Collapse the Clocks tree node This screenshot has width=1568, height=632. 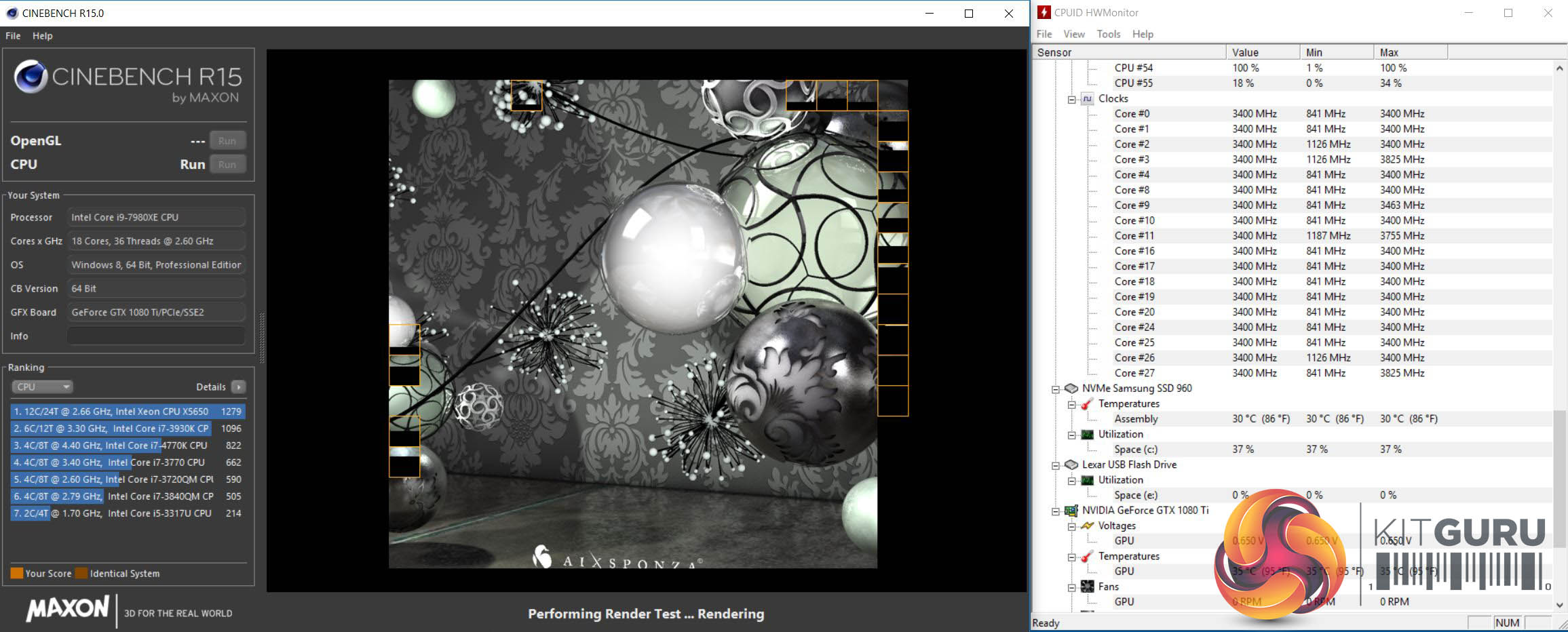pos(1072,100)
